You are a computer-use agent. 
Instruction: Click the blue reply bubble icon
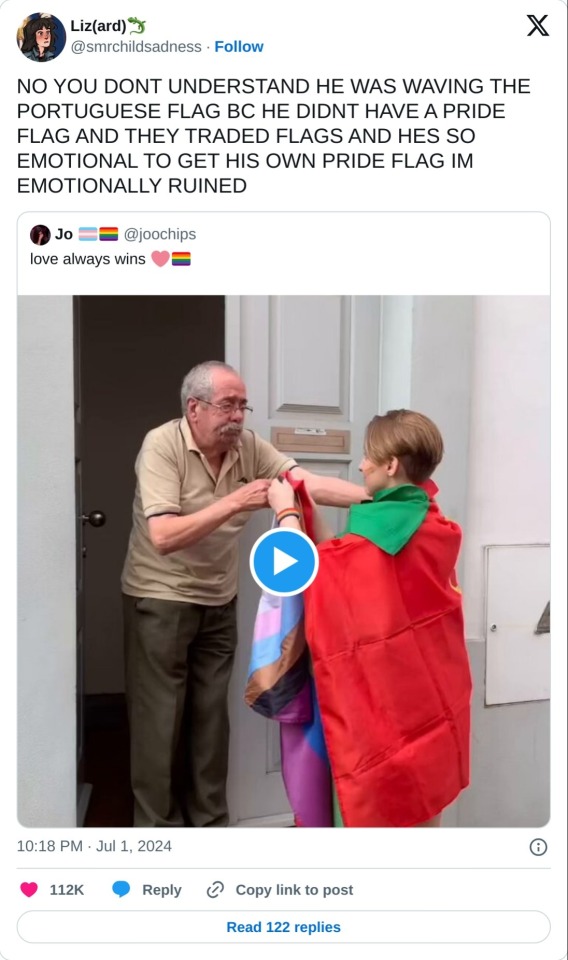[x=121, y=889]
